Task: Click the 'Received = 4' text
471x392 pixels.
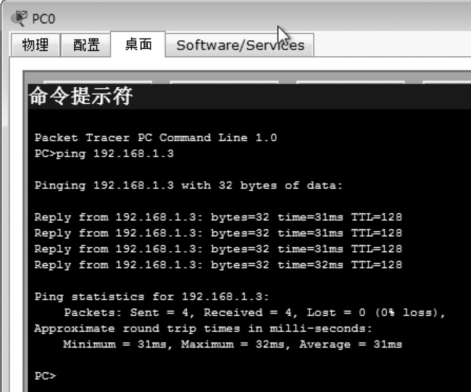Action: 248,313
